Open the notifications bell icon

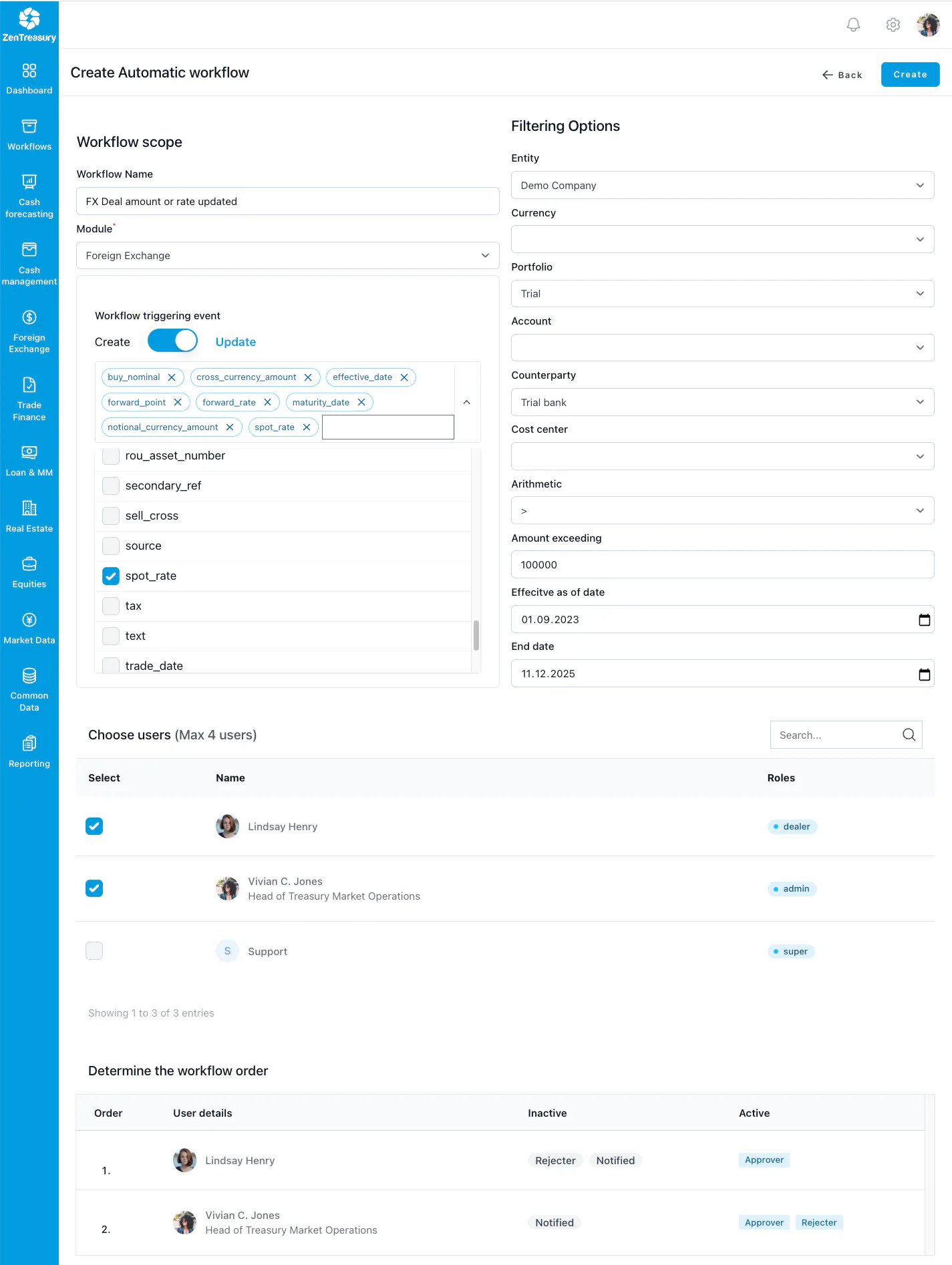(x=853, y=25)
